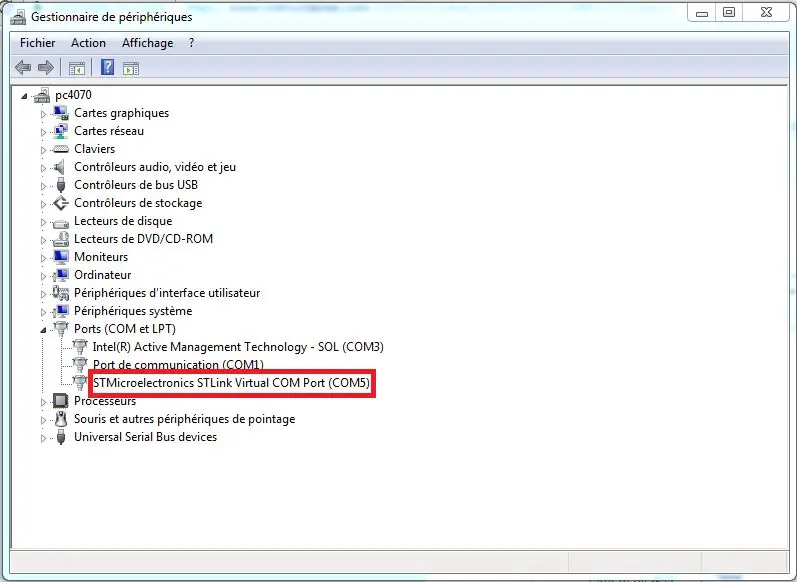Select the Processeurs label
Screen dimensions: 797x582
click(x=105, y=401)
